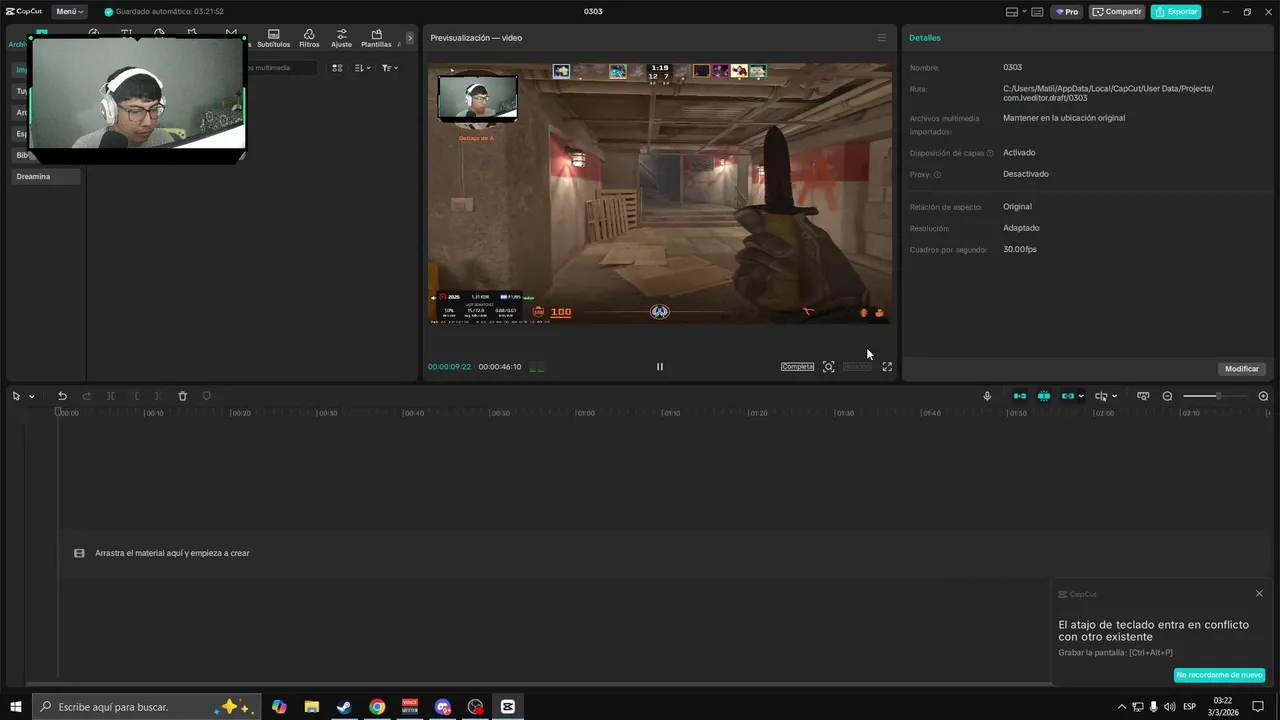
Task: Click the timeline cover settings icon
Action: click(x=1143, y=396)
